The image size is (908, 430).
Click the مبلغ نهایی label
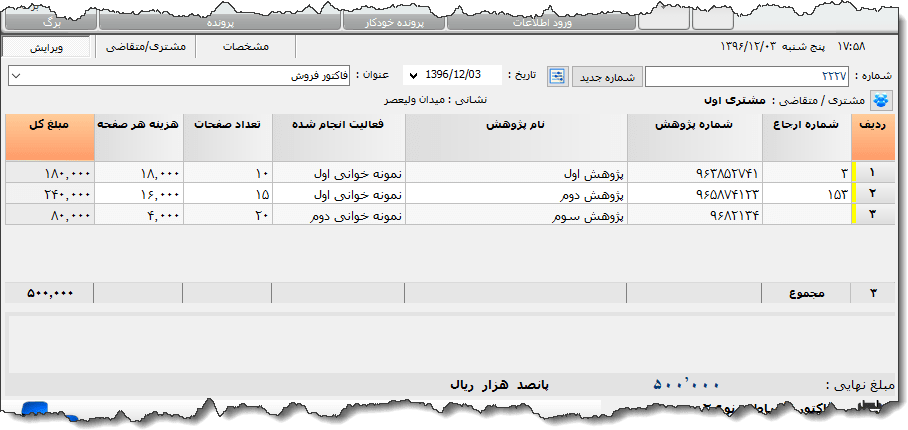click(862, 385)
